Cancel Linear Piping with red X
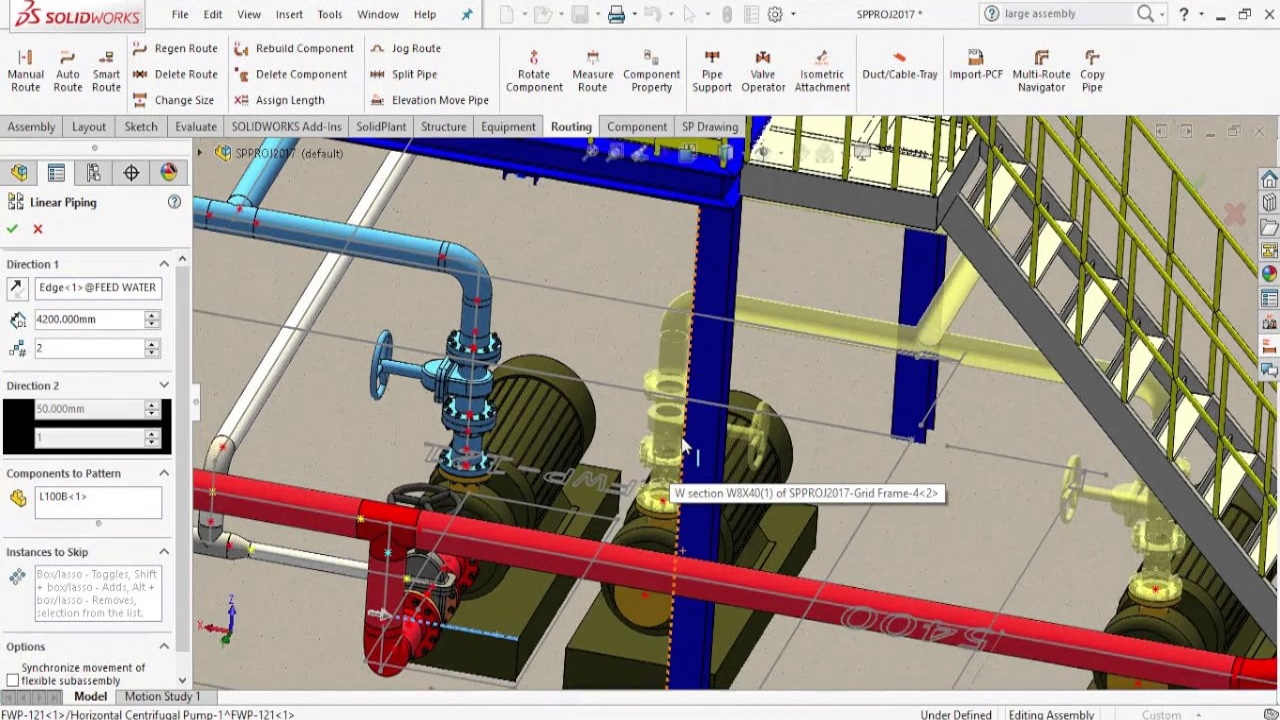The image size is (1280, 720). click(x=38, y=229)
